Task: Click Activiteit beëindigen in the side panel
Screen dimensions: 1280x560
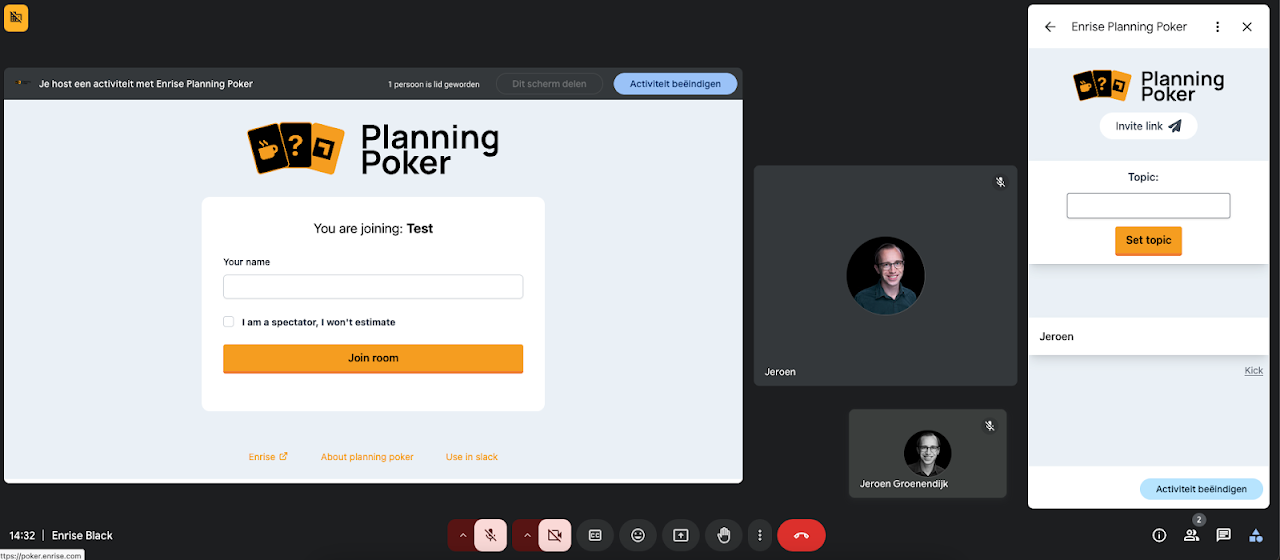Action: coord(1201,489)
